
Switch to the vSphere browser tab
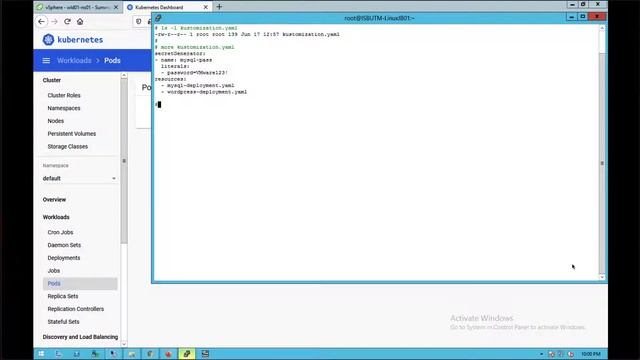(x=77, y=7)
